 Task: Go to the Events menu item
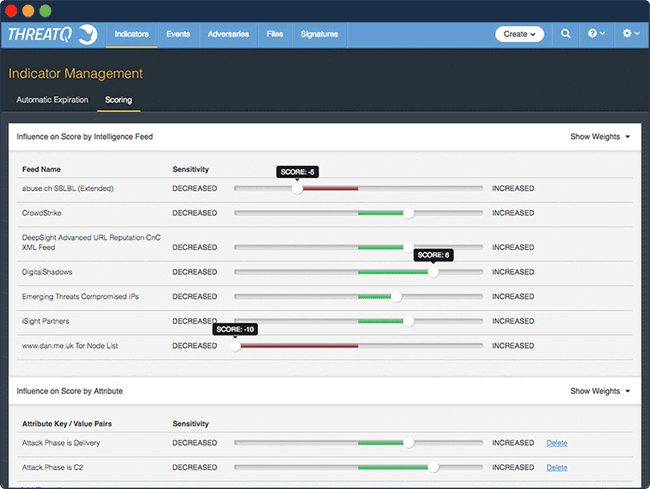[x=179, y=34]
